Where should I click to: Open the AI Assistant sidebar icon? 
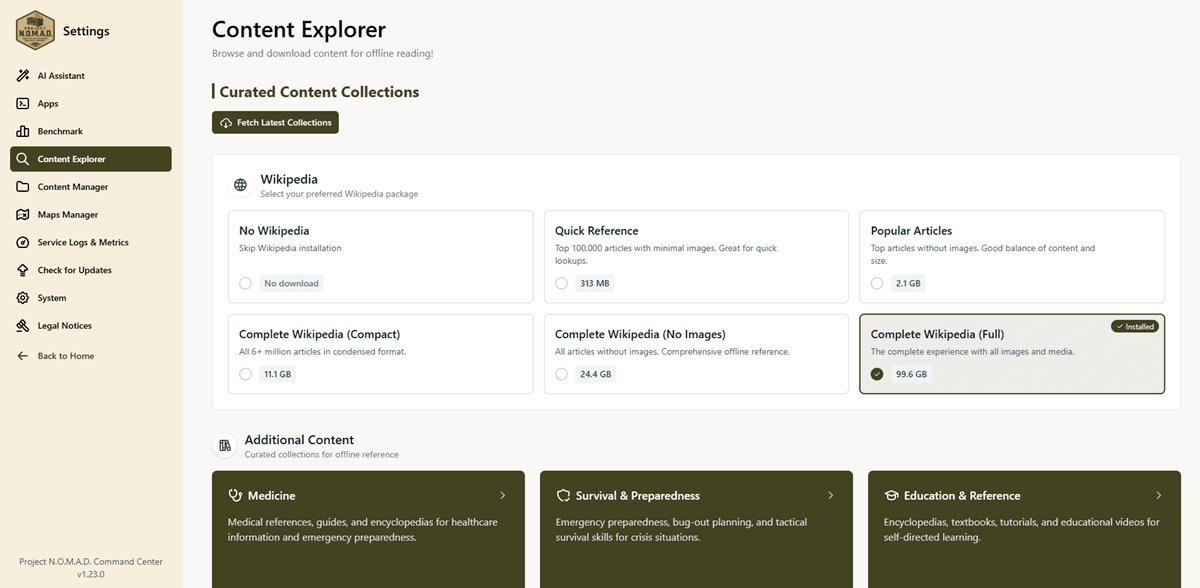pos(22,75)
